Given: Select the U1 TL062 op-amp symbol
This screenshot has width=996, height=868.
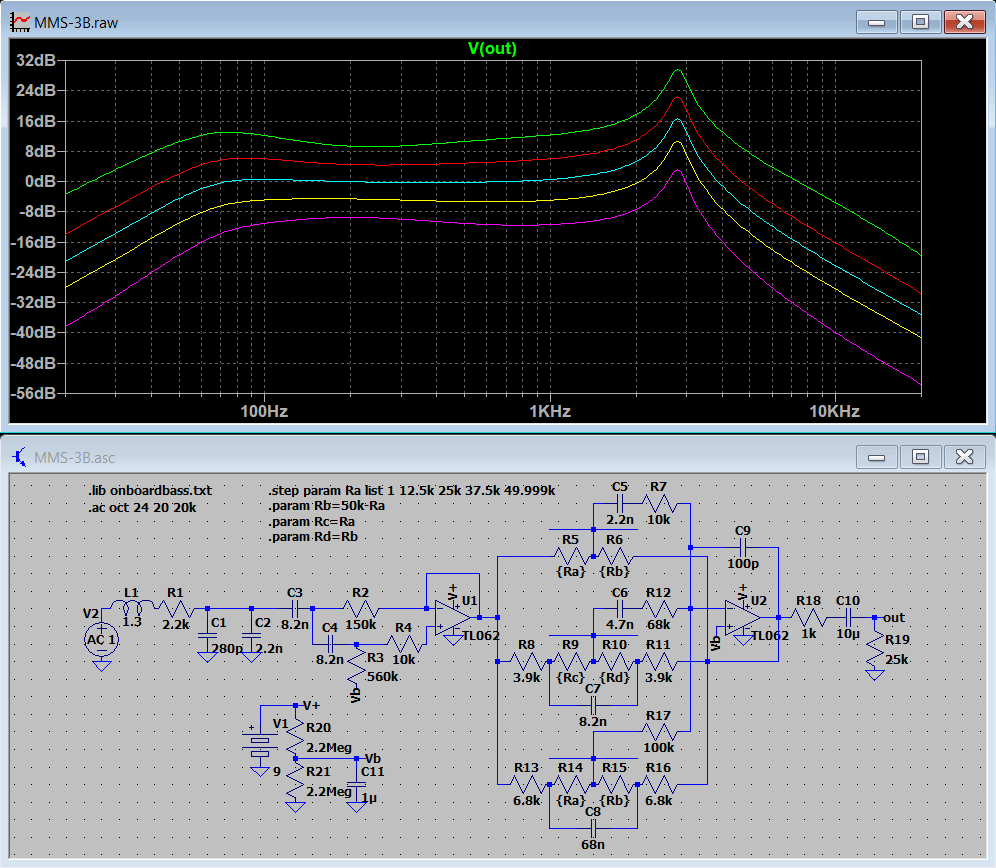Looking at the screenshot, I should 454,617.
